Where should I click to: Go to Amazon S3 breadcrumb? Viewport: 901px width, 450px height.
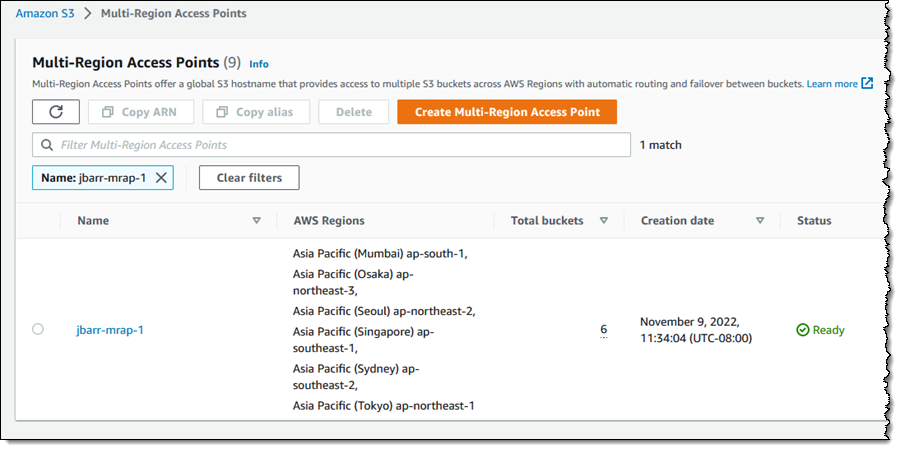(45, 13)
